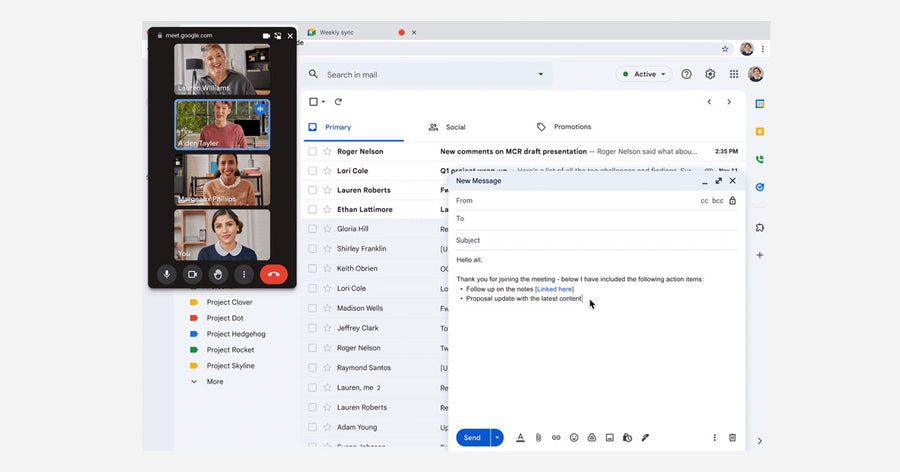This screenshot has height=472, width=900.
Task: Open the Linked here link
Action: [554, 289]
